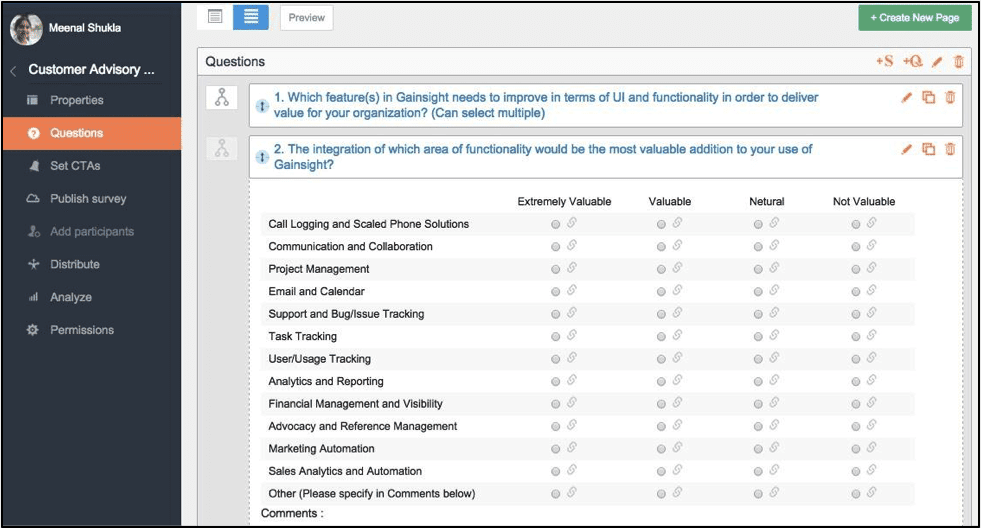Click the back chevron beside Customer Advisory

(13, 71)
